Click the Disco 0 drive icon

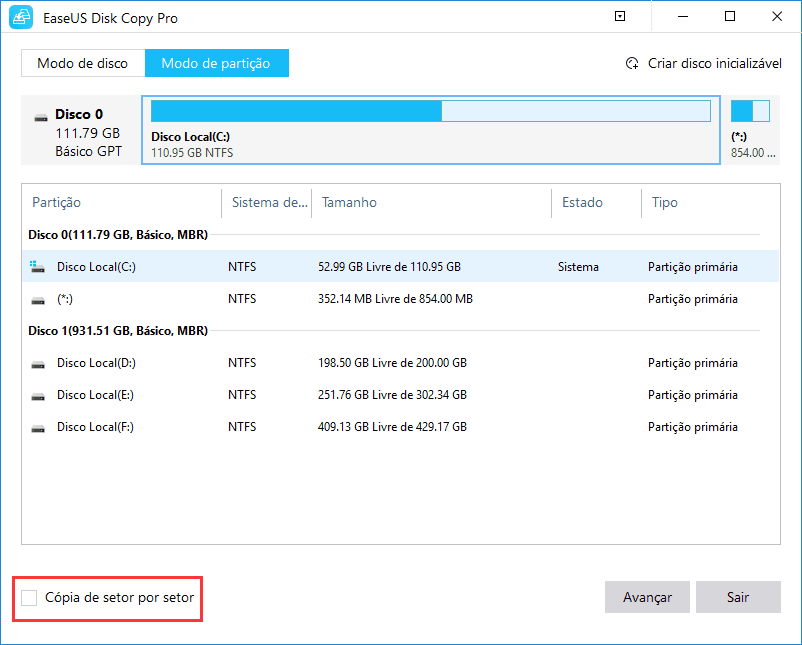point(41,118)
